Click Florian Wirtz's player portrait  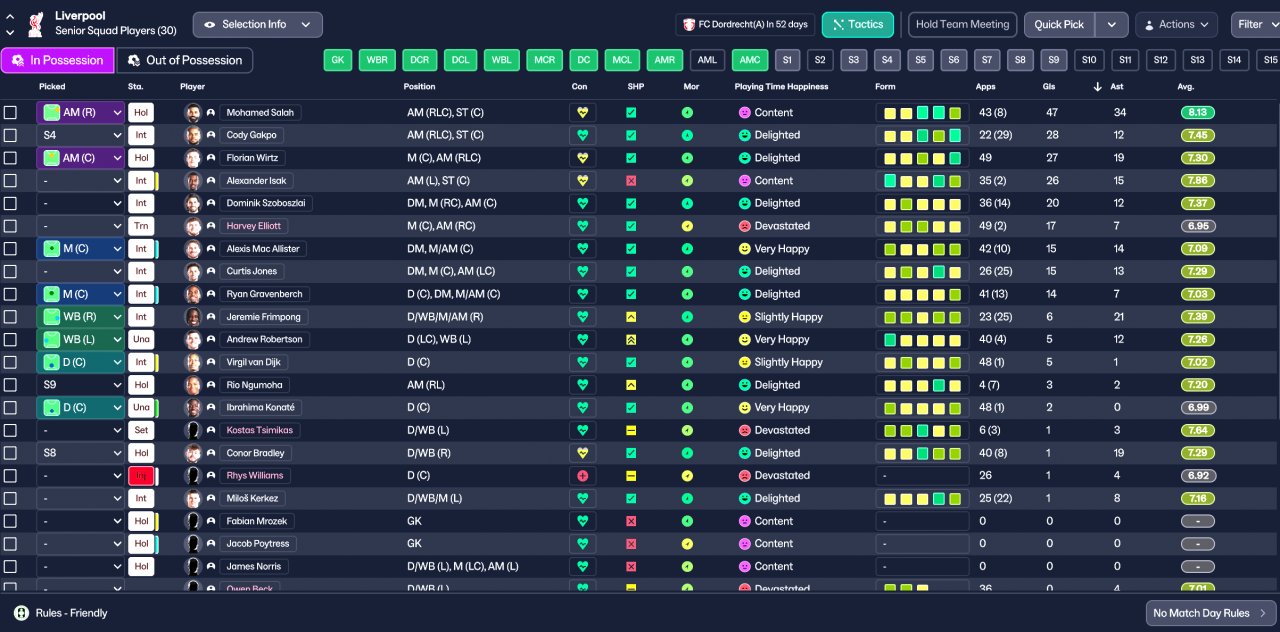193,158
